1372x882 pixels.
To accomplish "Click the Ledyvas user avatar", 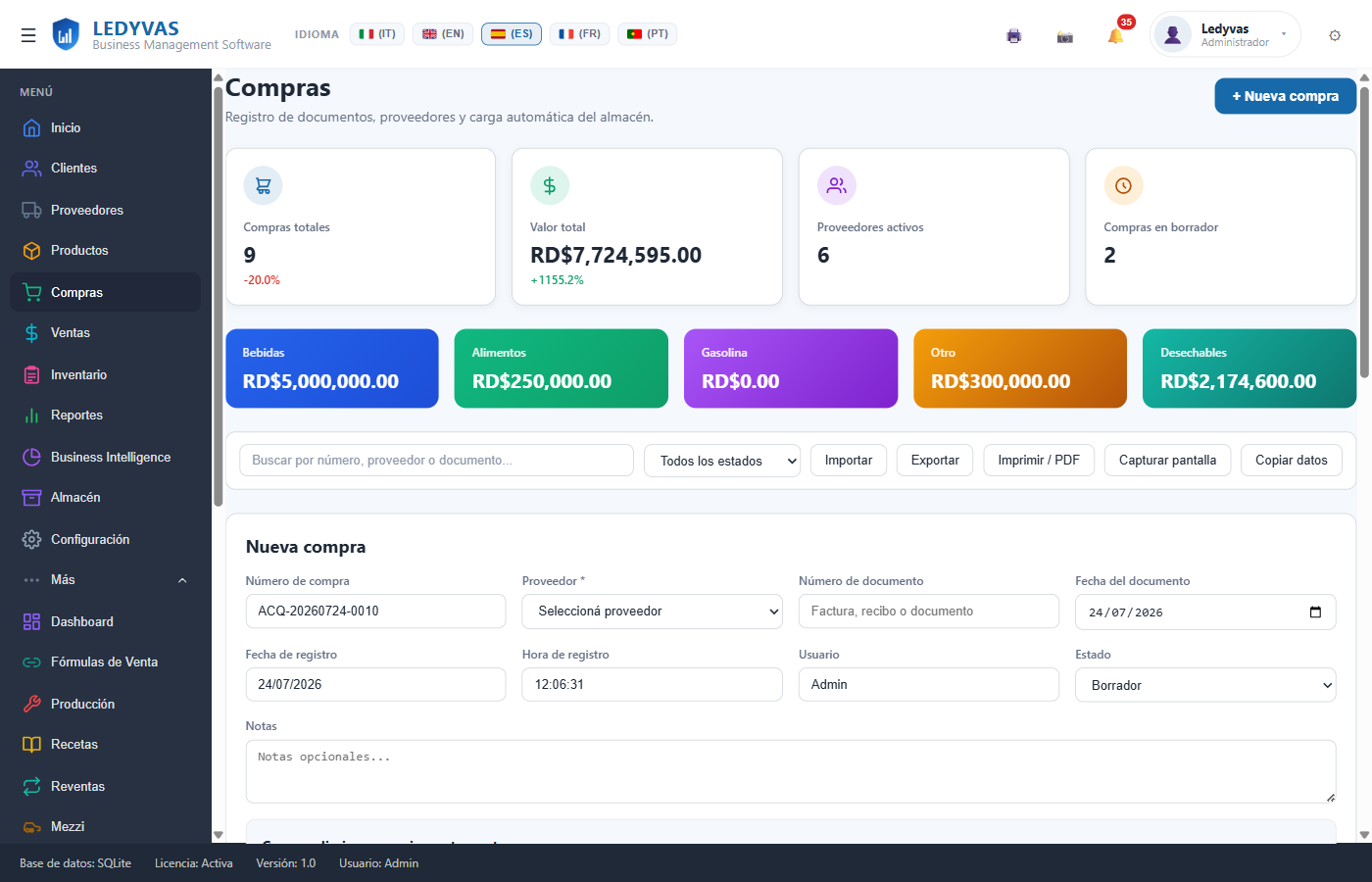I will click(x=1172, y=35).
